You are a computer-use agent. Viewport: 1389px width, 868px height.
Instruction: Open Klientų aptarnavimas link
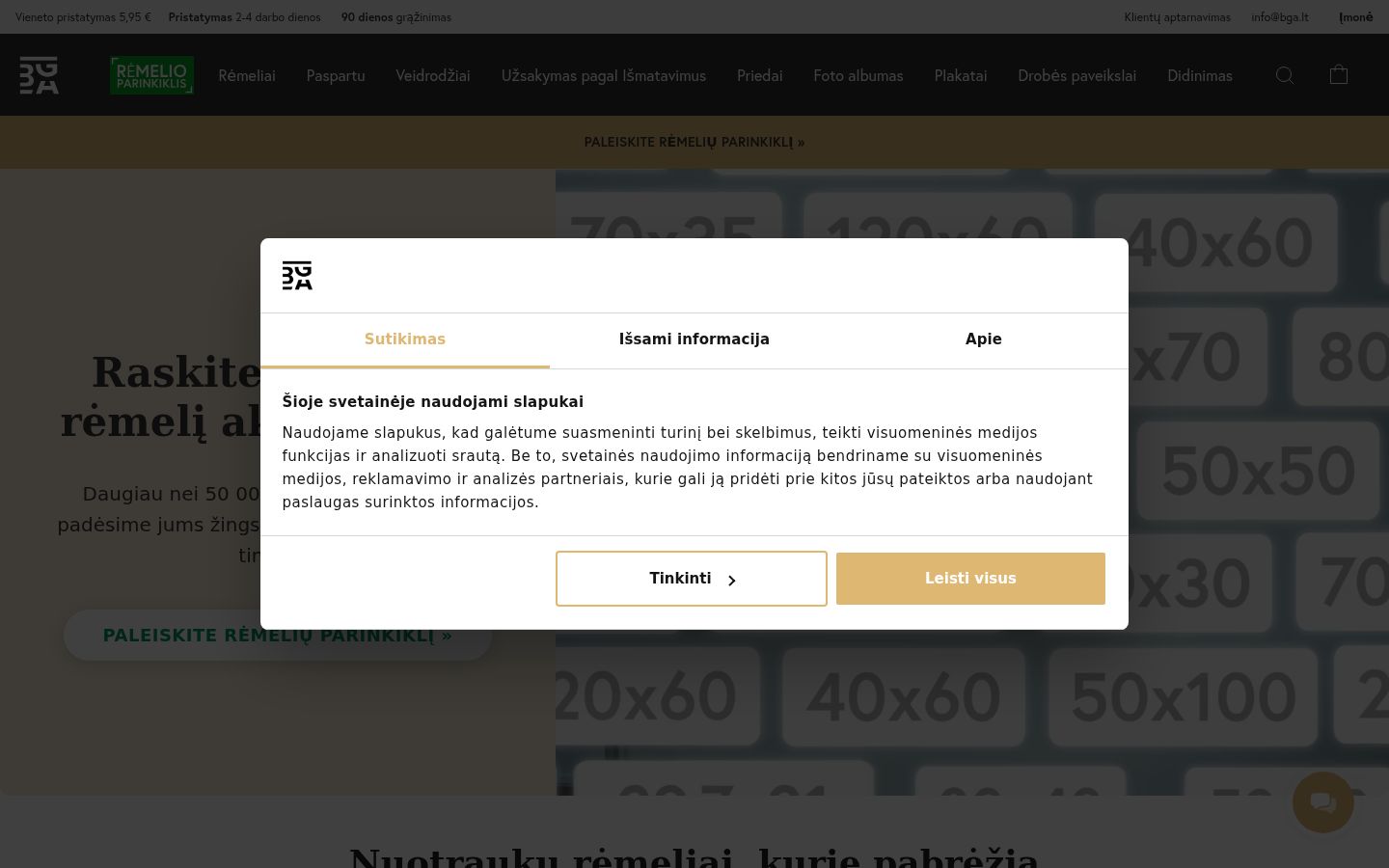click(1177, 17)
